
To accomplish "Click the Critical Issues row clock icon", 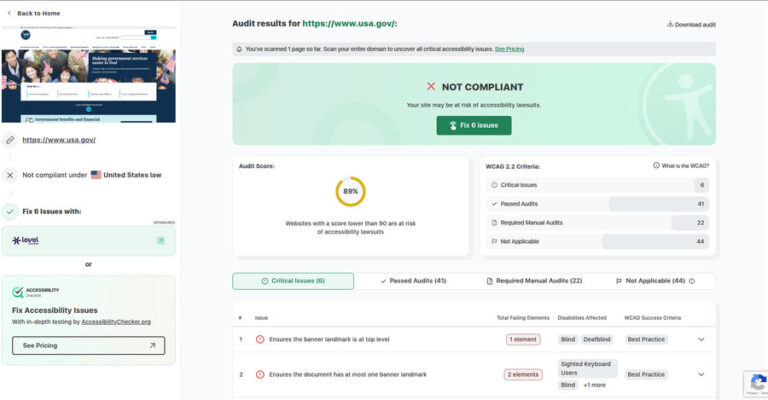I will tap(494, 185).
